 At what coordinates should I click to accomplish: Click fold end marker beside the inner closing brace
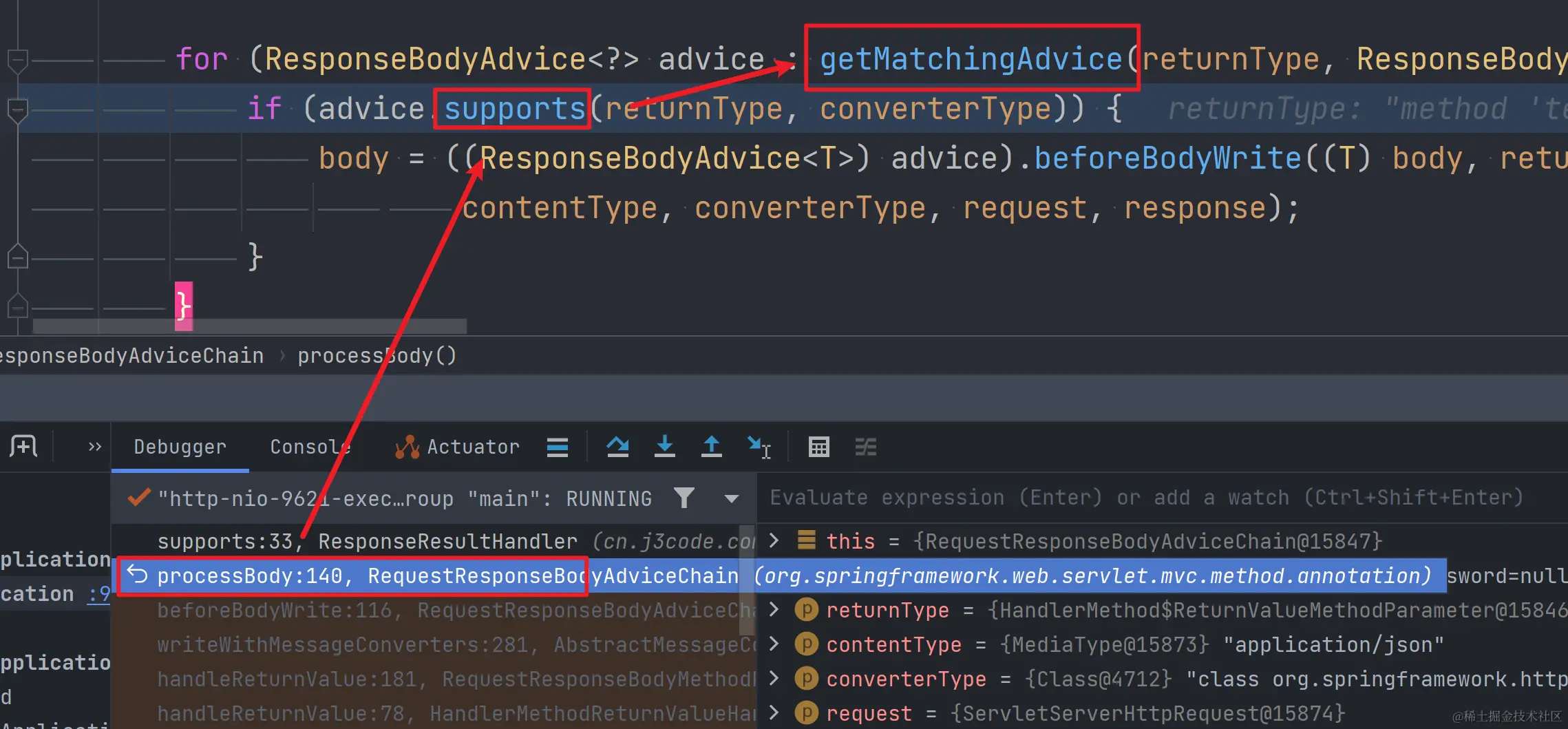pyautogui.click(x=17, y=256)
